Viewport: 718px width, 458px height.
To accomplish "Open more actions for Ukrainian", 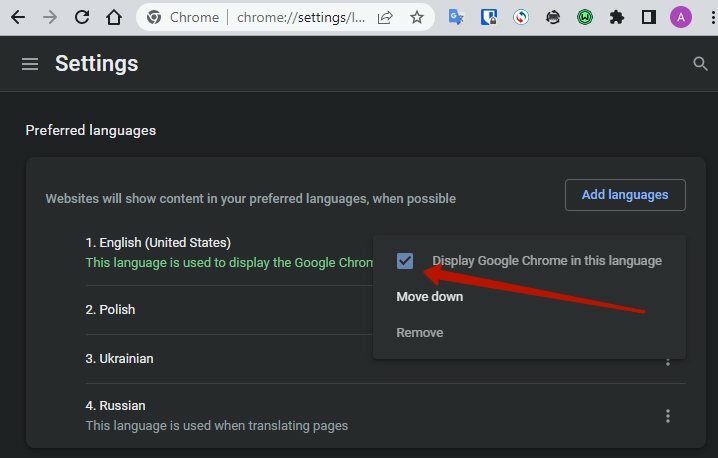I will pos(668,362).
